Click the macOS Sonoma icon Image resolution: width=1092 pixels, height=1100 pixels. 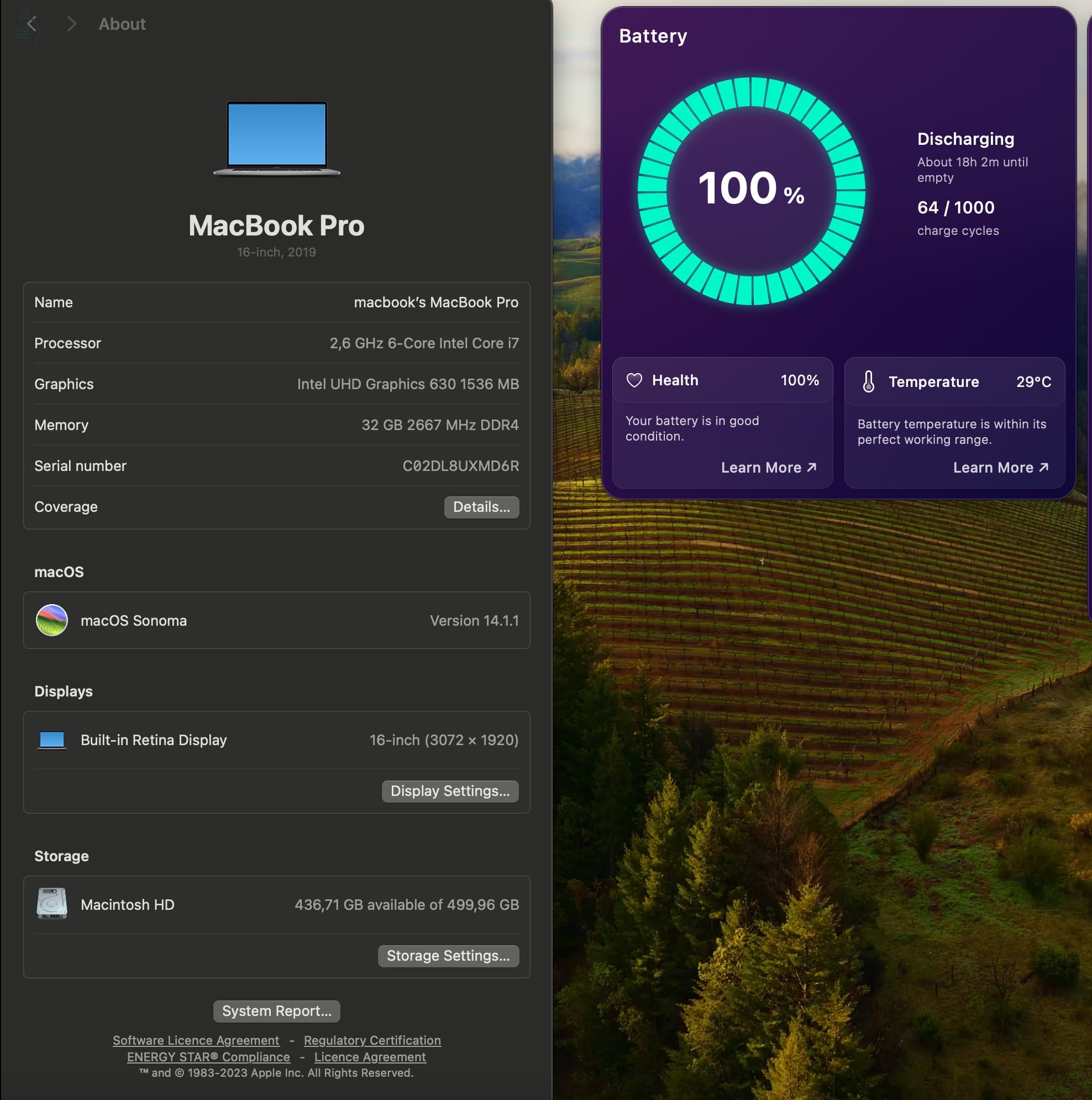pyautogui.click(x=52, y=620)
